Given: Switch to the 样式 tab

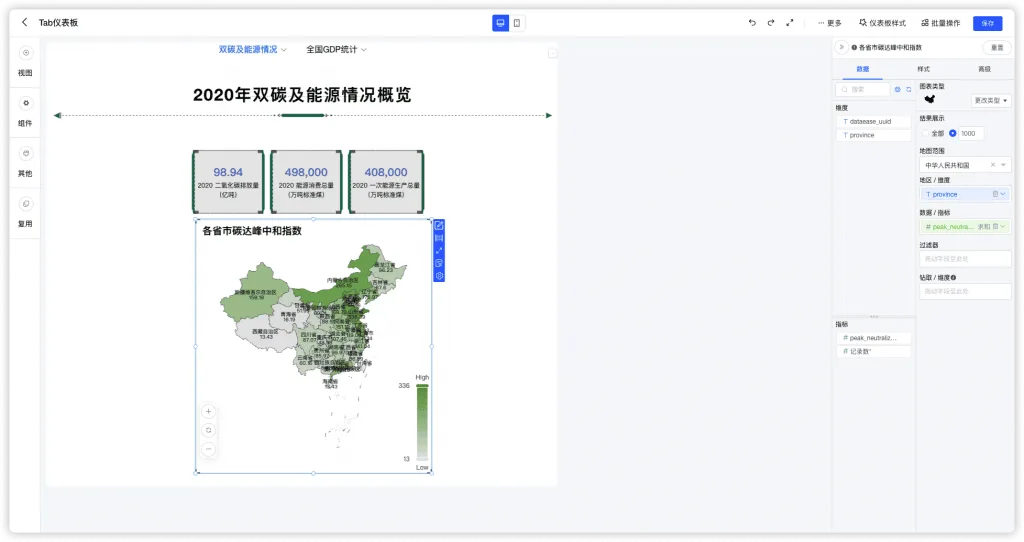Looking at the screenshot, I should [x=923, y=69].
